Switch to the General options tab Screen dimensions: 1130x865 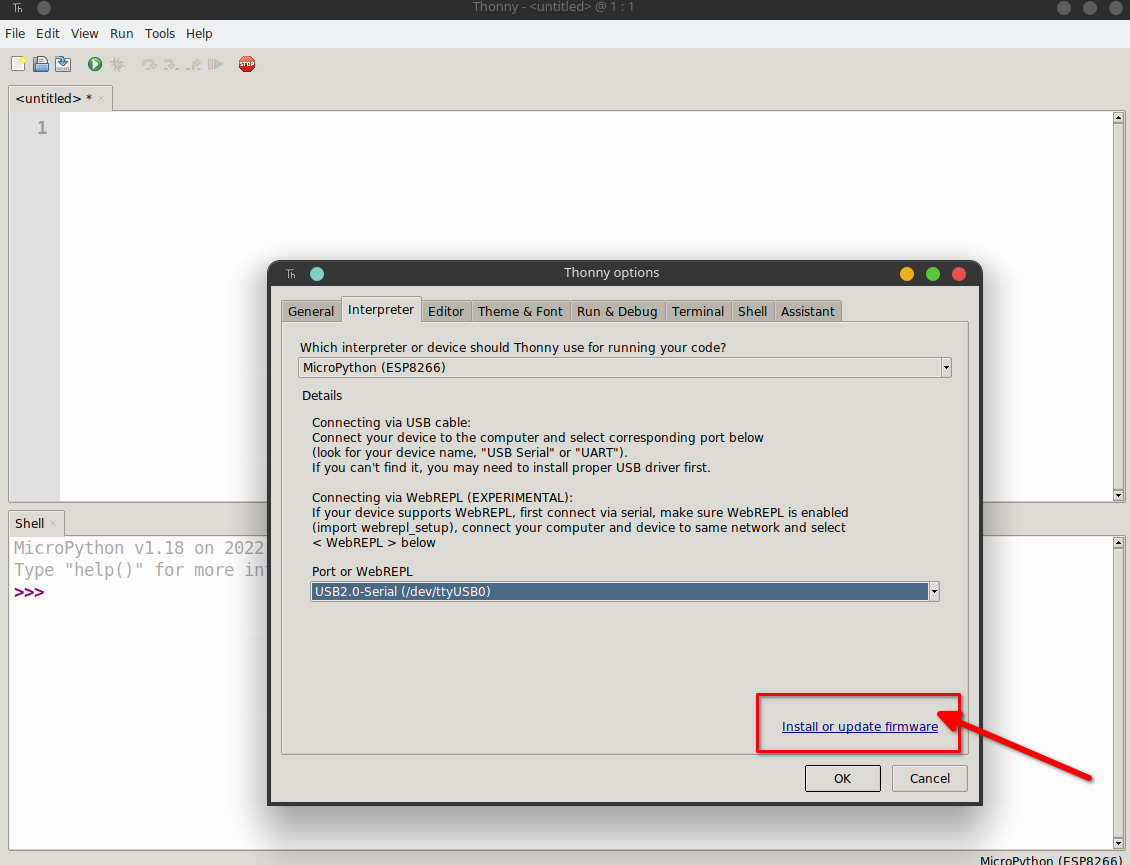tap(311, 311)
